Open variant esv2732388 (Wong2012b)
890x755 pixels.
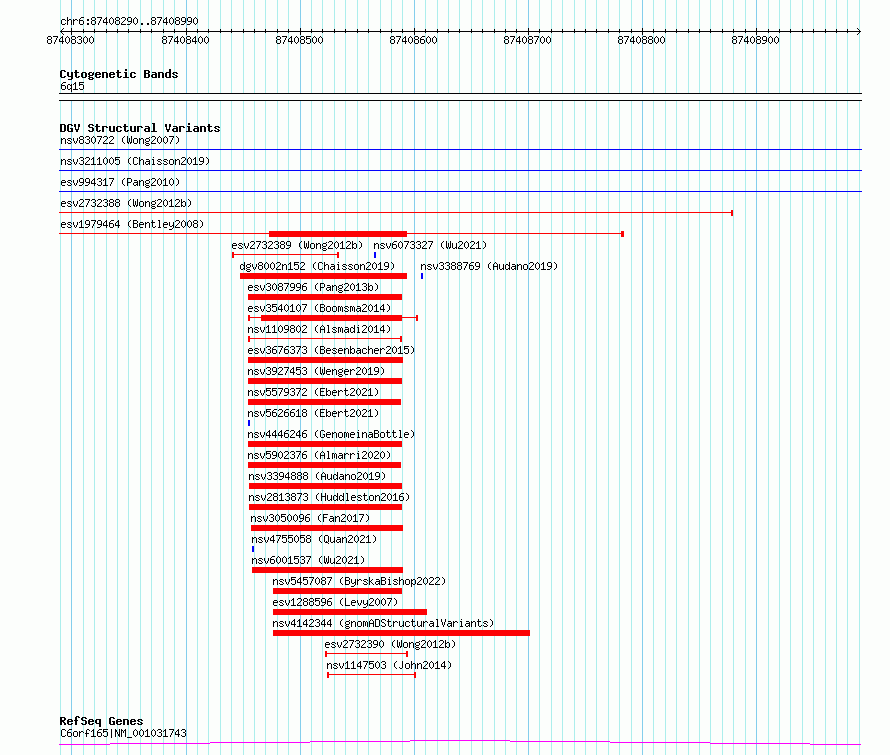tap(126, 203)
